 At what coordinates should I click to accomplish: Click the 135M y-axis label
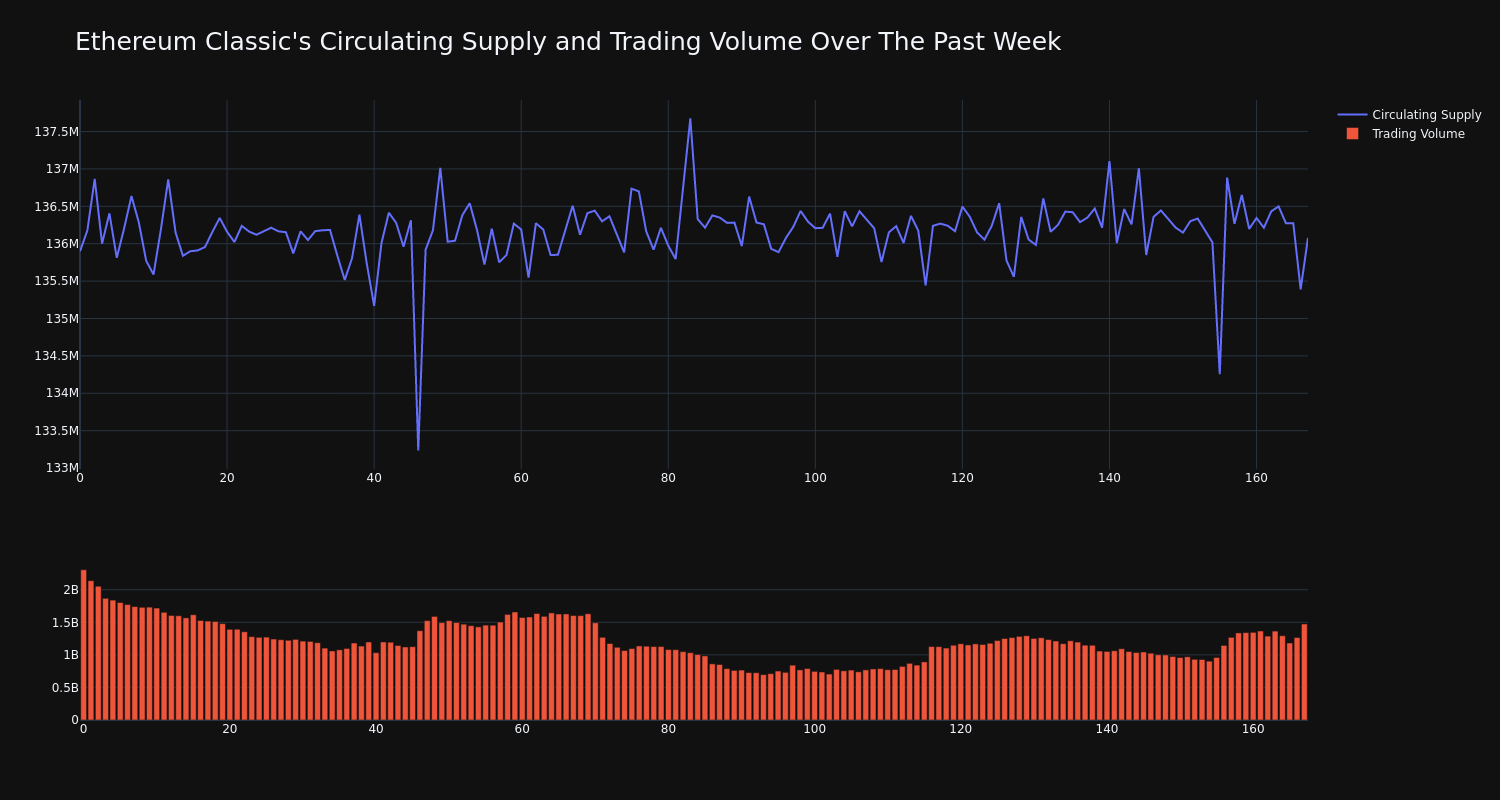[x=62, y=319]
